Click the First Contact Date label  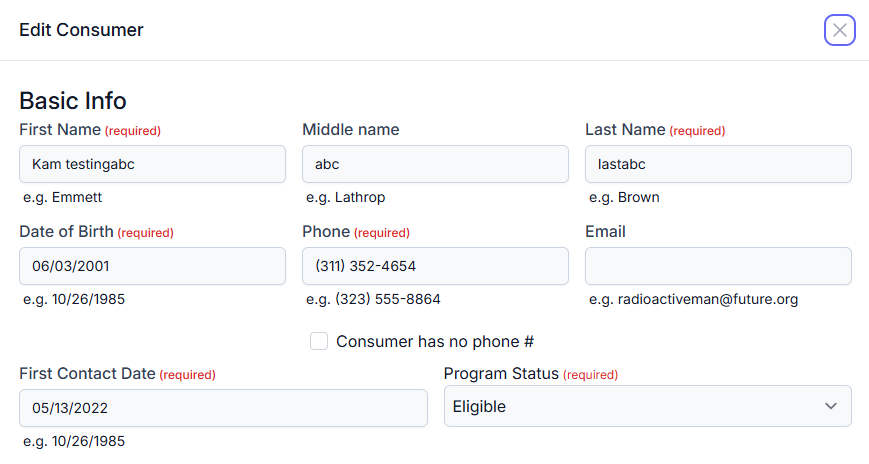tap(87, 374)
